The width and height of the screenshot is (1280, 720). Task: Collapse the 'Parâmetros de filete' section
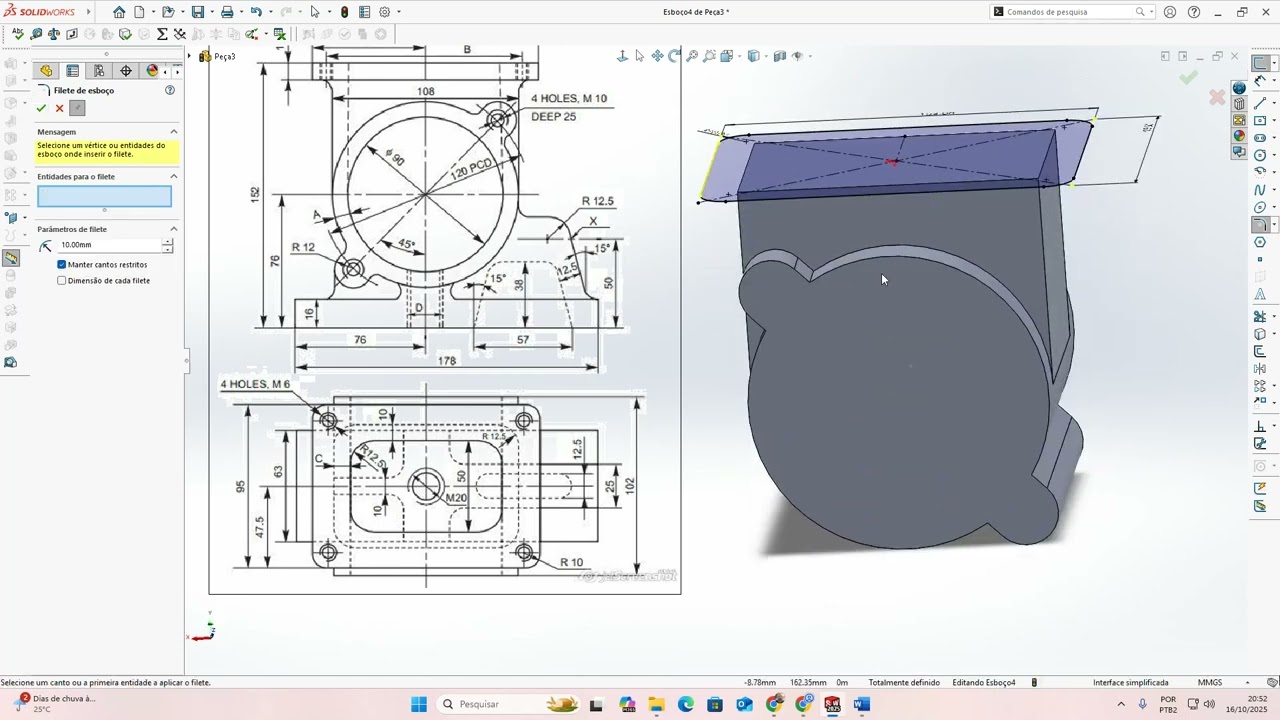[173, 229]
